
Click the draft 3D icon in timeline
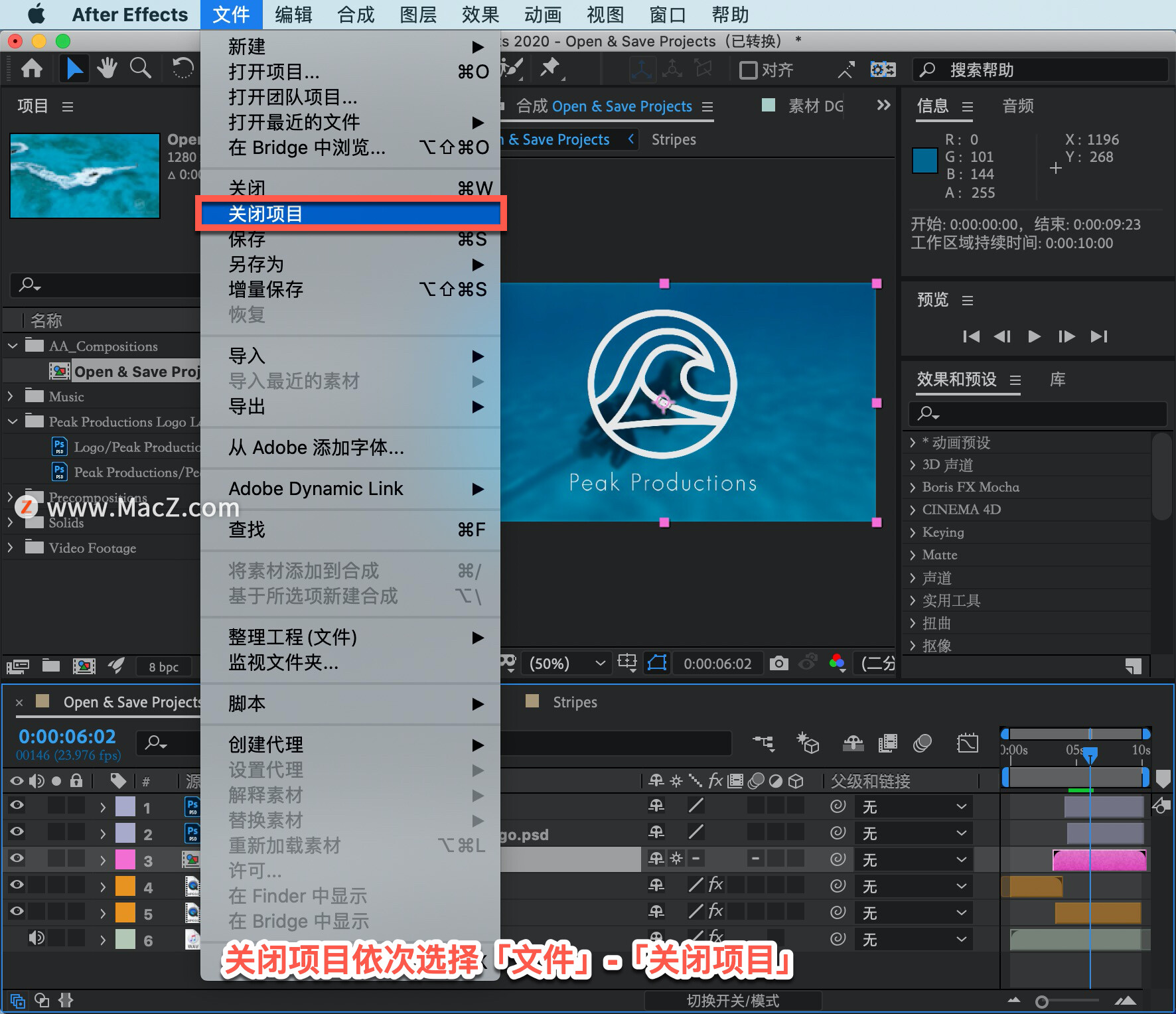(x=808, y=743)
